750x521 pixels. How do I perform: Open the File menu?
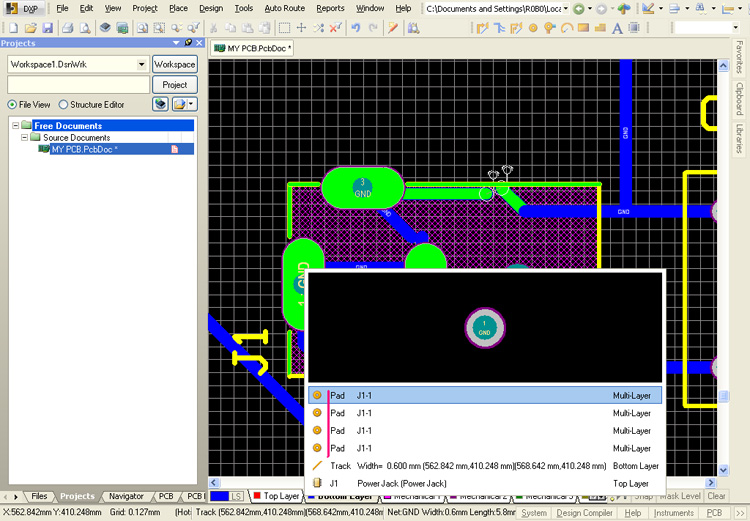pos(62,8)
